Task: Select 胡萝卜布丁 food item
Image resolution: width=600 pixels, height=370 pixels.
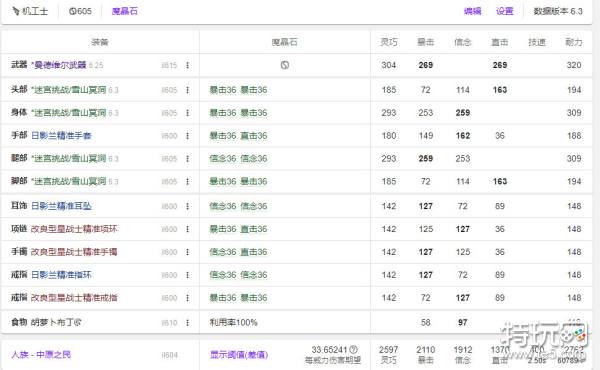Action: coord(52,323)
